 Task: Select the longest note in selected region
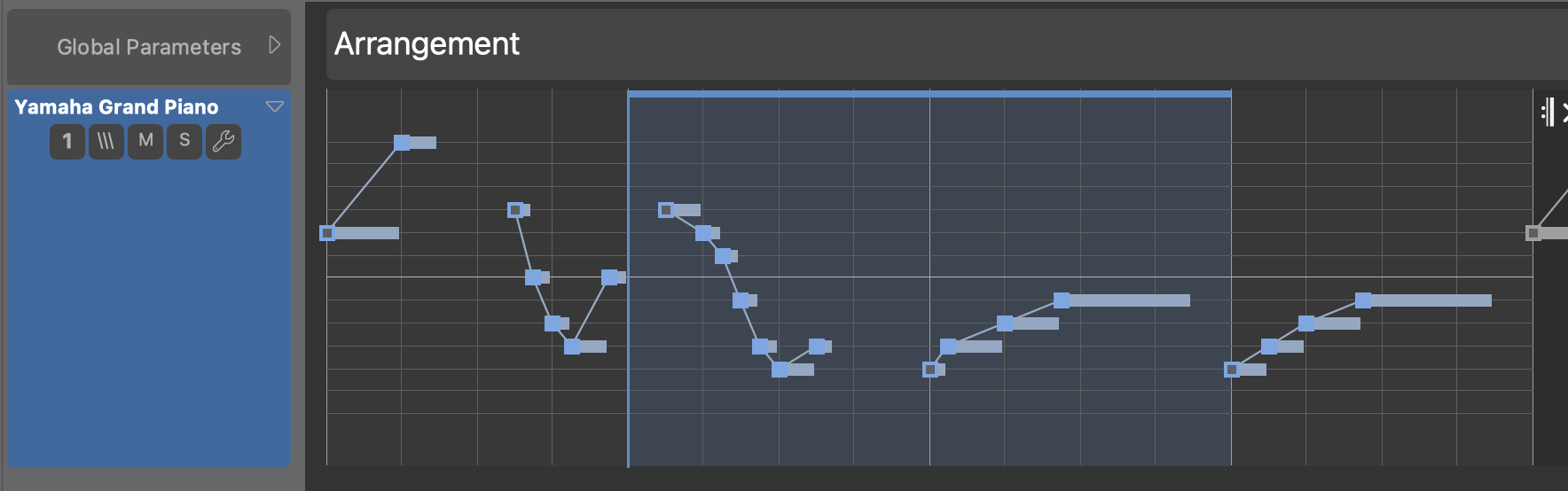1122,300
